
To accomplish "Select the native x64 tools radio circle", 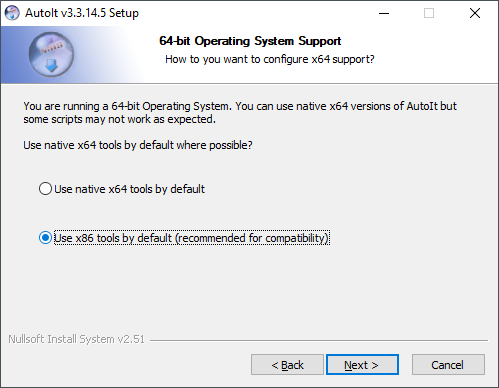I will pos(45,189).
